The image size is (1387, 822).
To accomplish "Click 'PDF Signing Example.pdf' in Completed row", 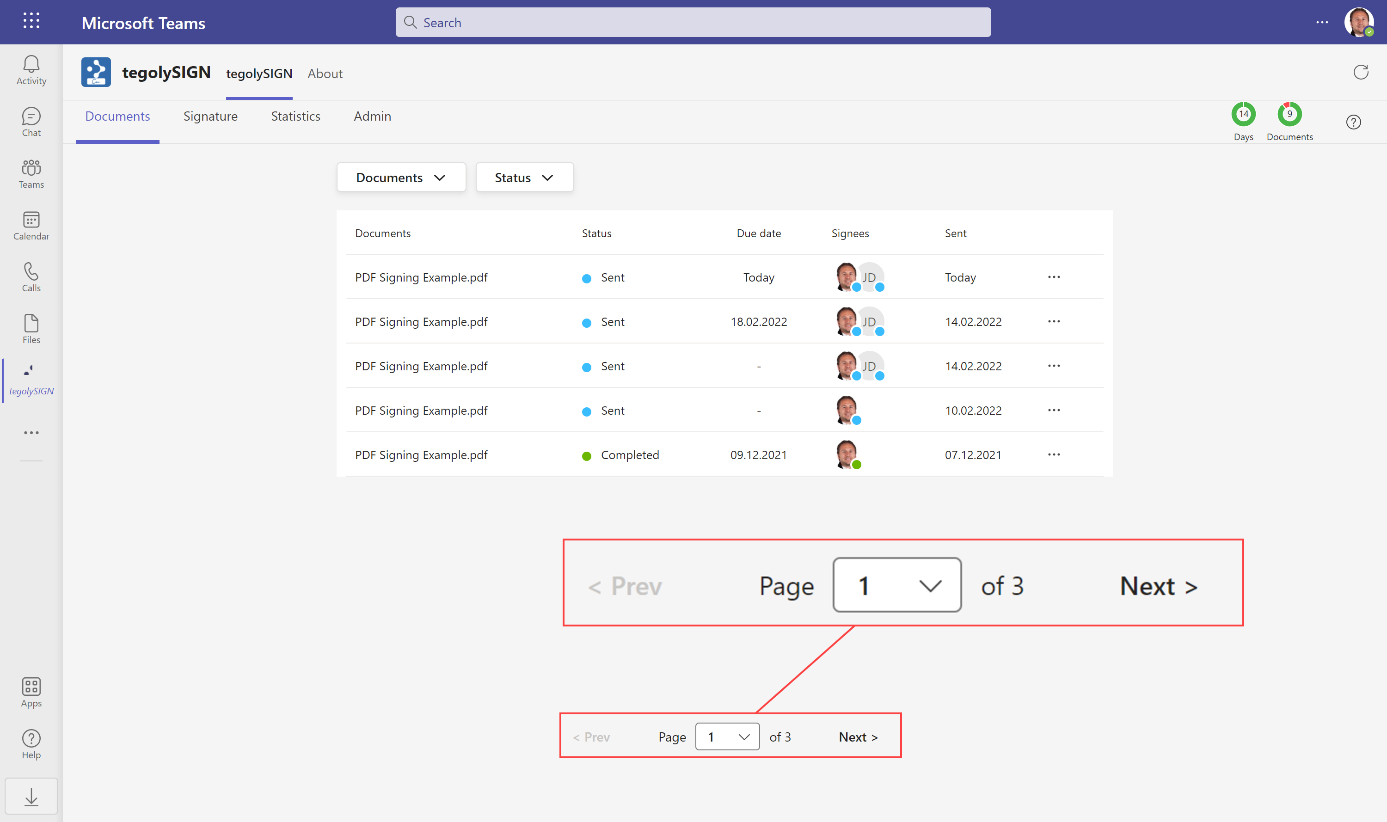I will click(x=421, y=455).
